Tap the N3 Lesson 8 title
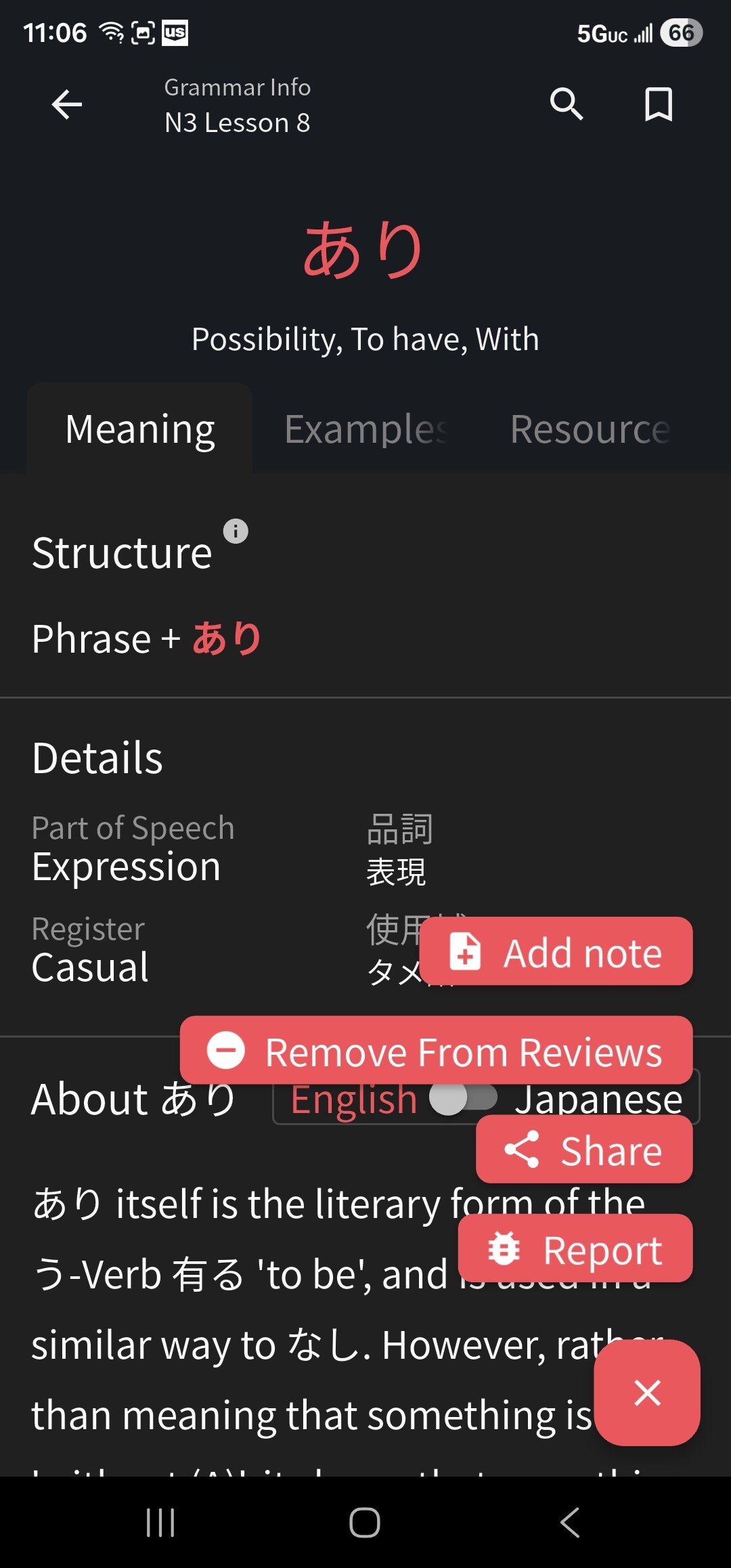The width and height of the screenshot is (731, 1568). 238,123
